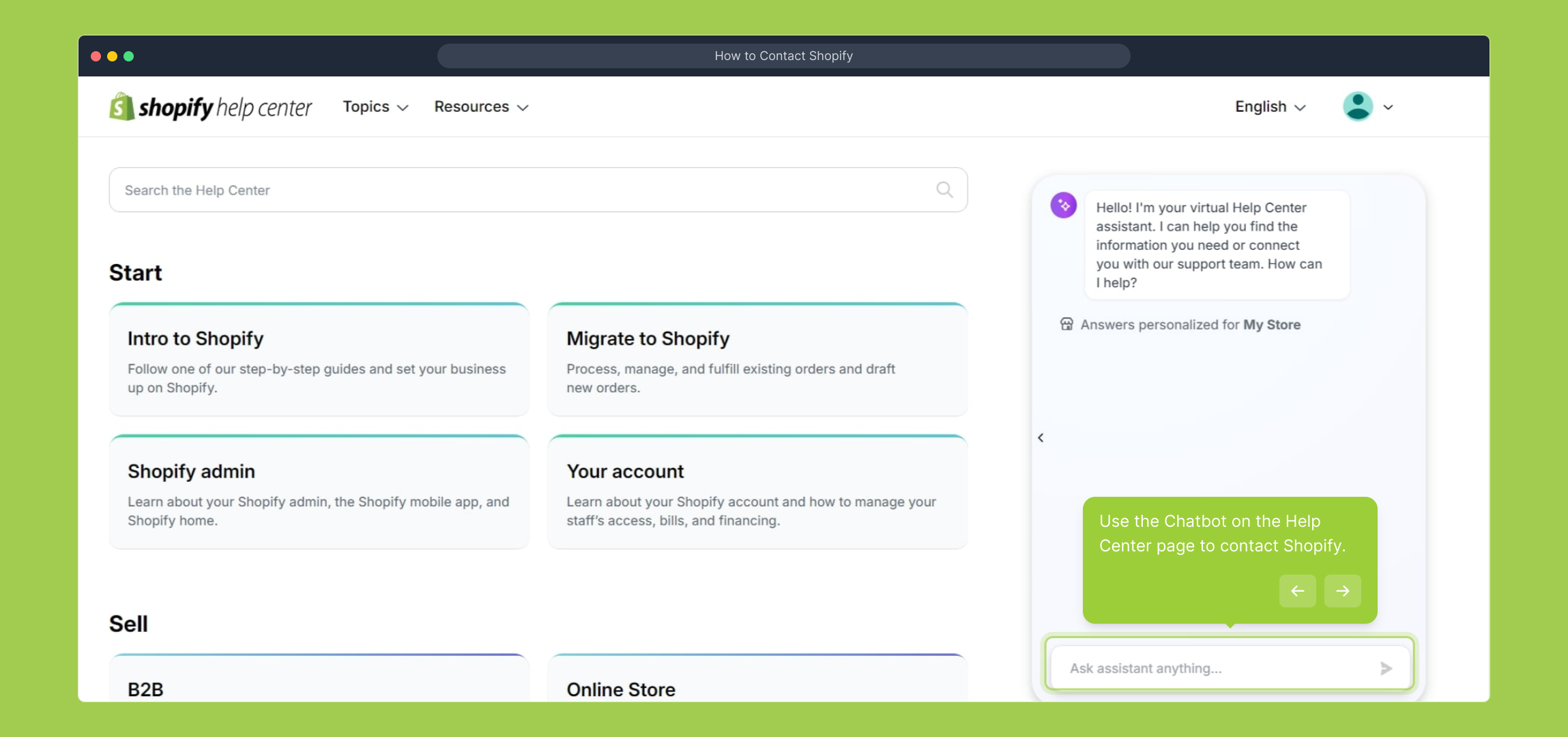Advance to next tooltip step arrow
Image resolution: width=1568 pixels, height=737 pixels.
(x=1342, y=591)
